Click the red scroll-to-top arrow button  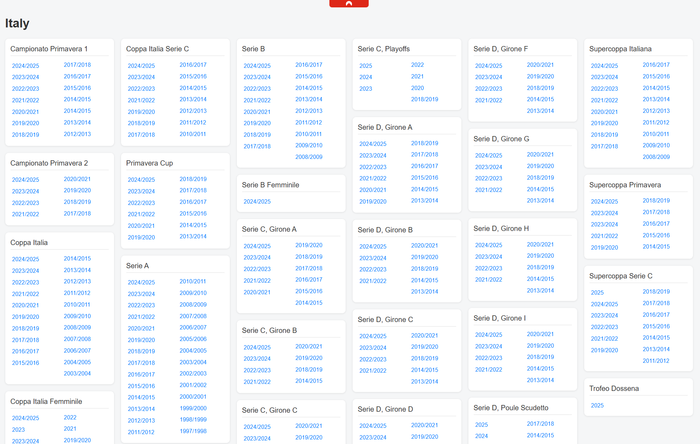pos(349,3)
